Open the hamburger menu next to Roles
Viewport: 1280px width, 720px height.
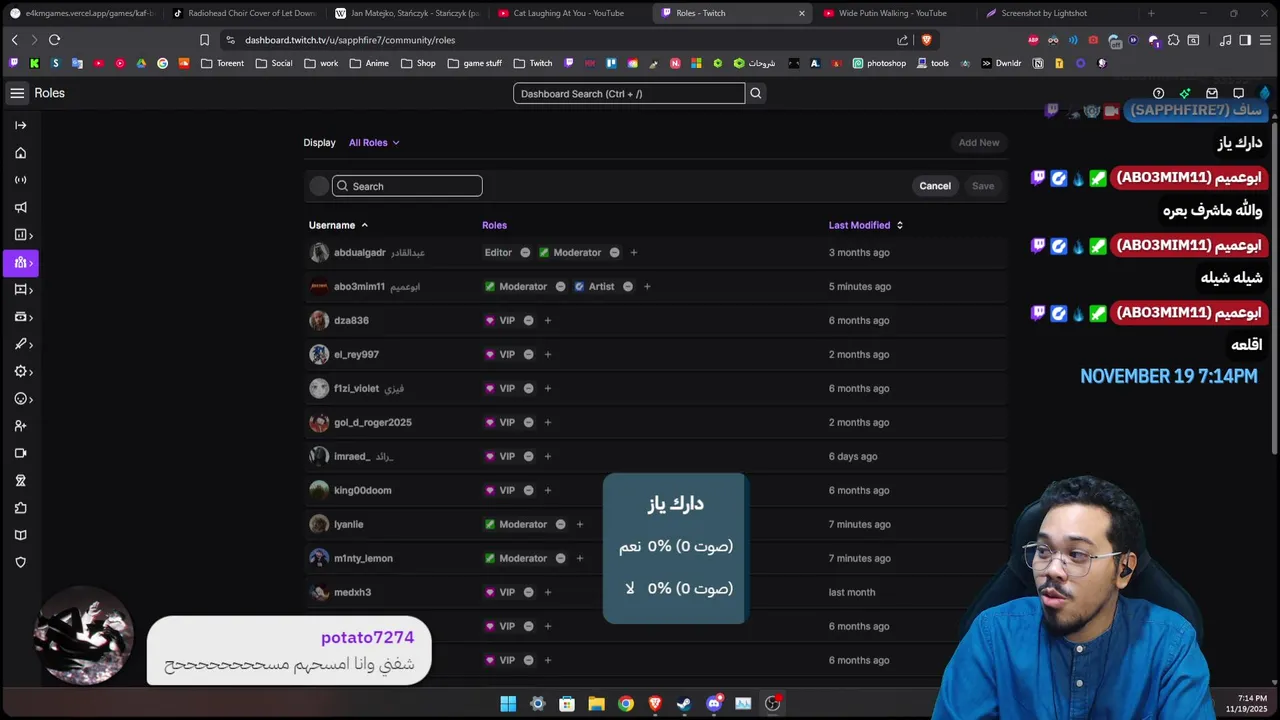coord(17,93)
